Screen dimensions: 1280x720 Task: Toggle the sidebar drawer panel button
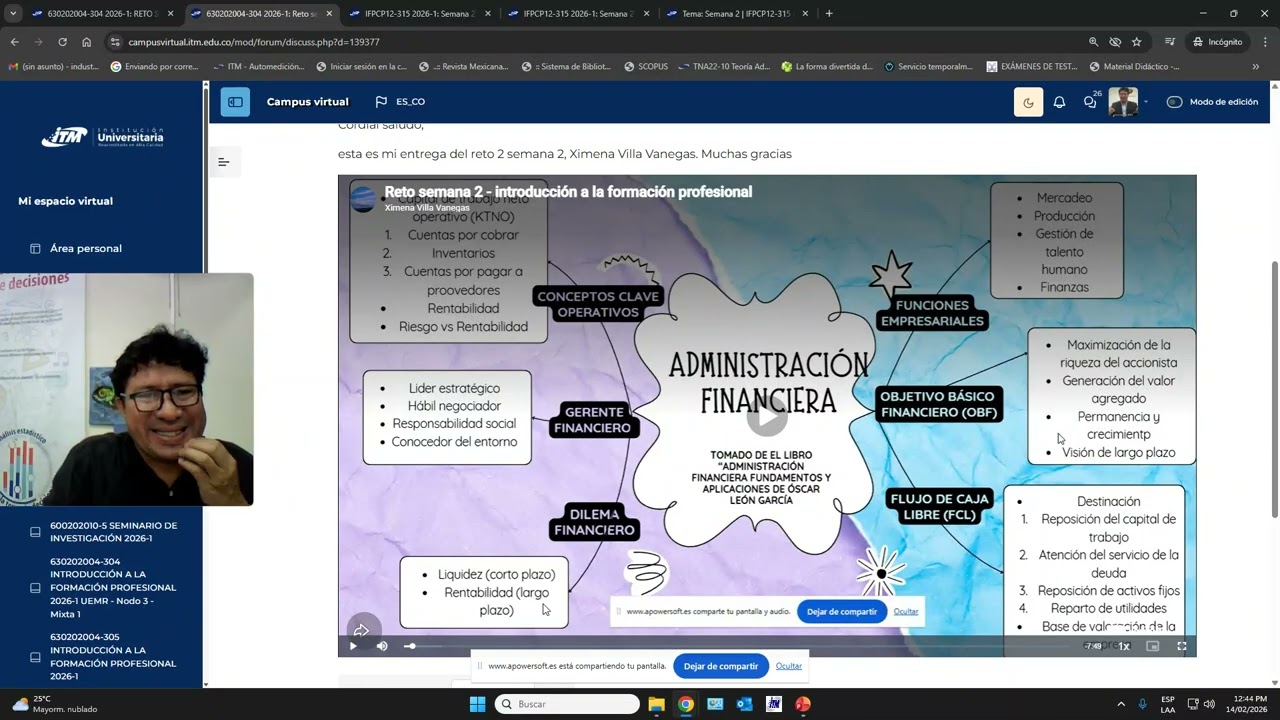[235, 102]
